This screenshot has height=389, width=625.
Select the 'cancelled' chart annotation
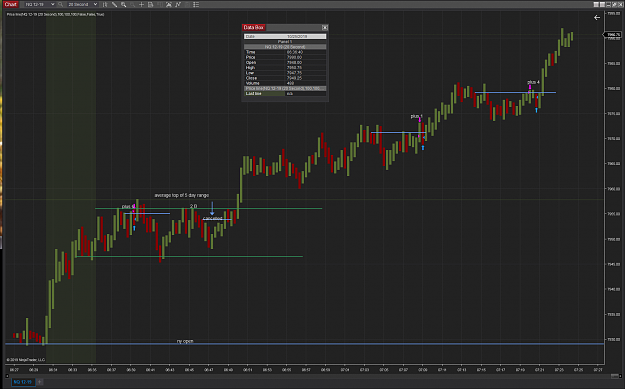pyautogui.click(x=212, y=218)
